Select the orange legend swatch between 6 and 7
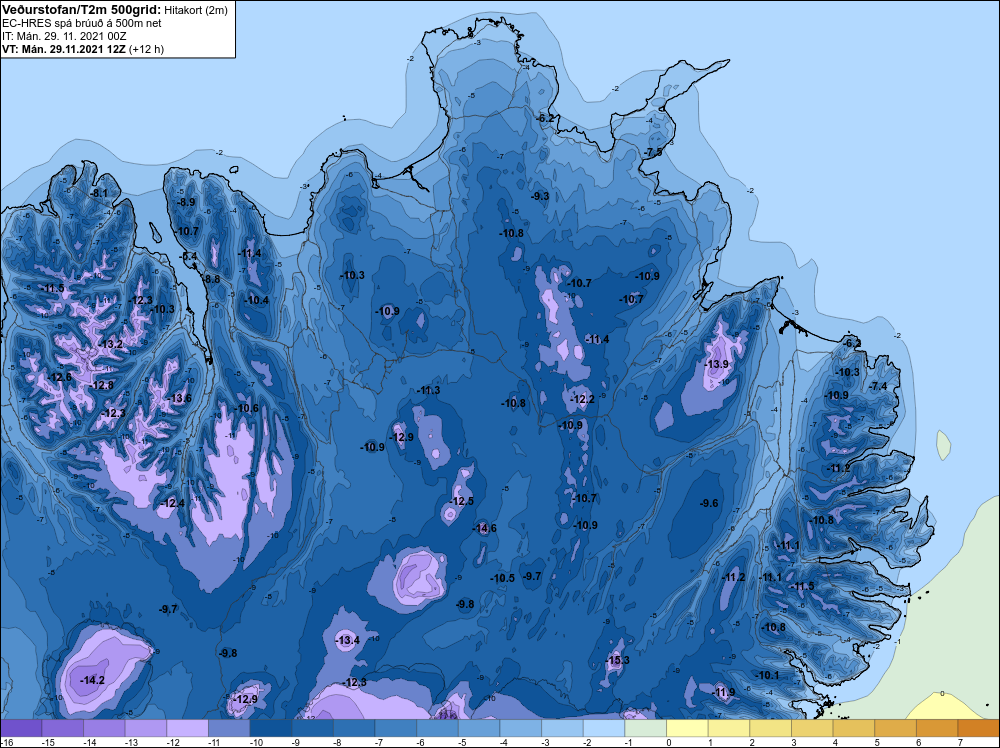 (x=937, y=728)
